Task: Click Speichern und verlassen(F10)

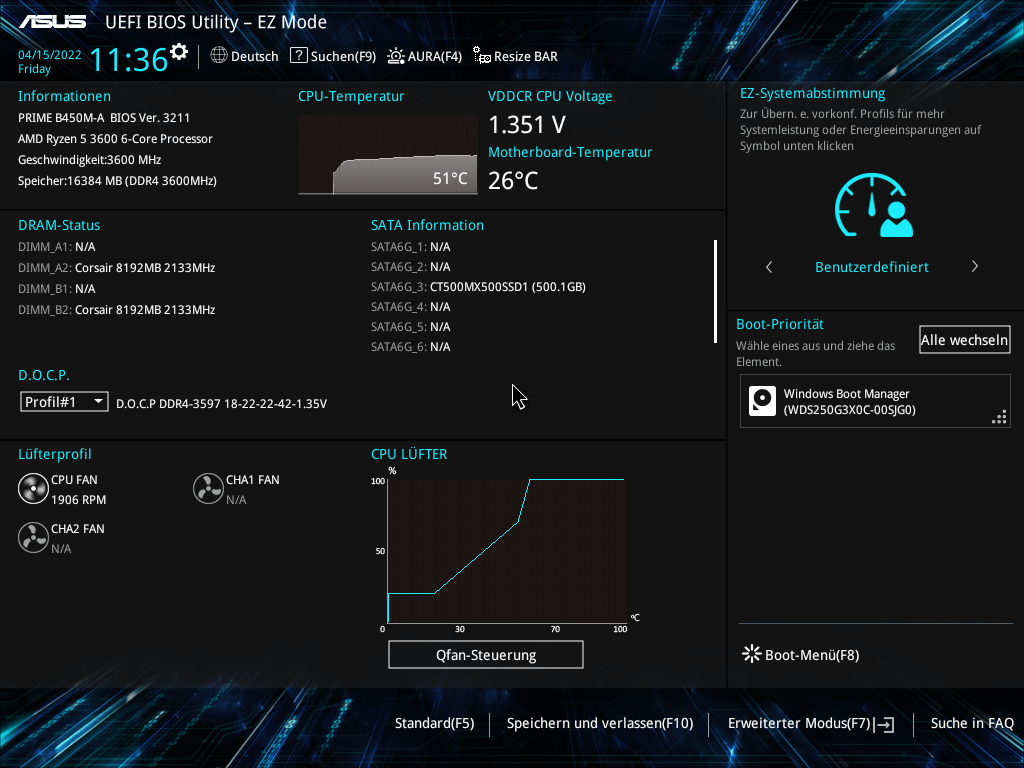Action: point(600,723)
